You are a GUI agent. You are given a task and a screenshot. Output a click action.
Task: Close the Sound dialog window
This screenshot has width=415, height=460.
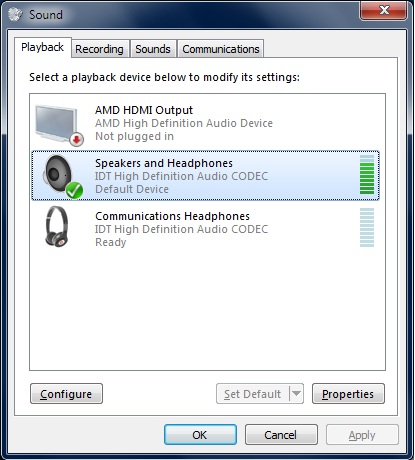[384, 10]
